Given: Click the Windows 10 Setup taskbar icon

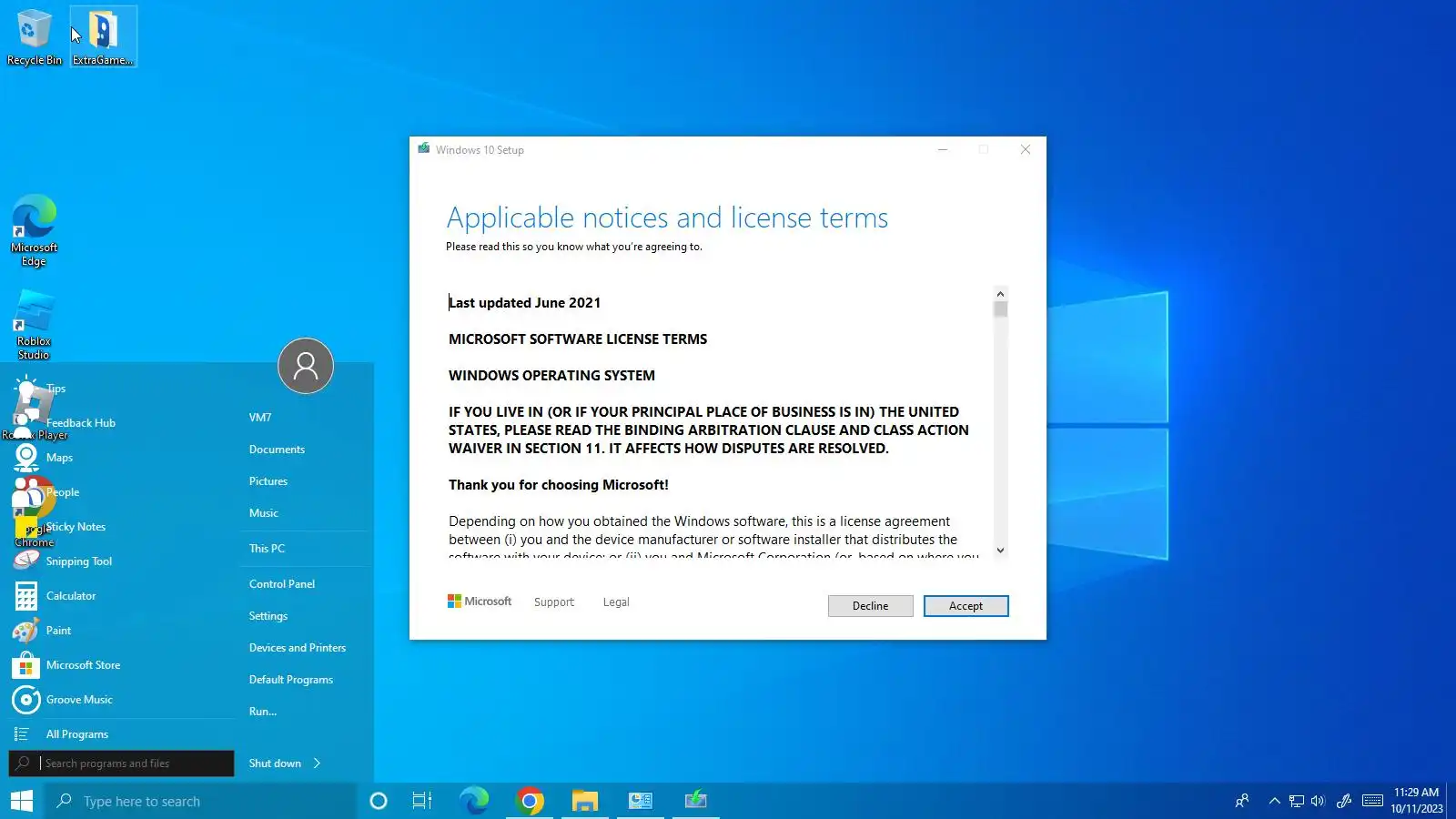Looking at the screenshot, I should pyautogui.click(x=696, y=801).
